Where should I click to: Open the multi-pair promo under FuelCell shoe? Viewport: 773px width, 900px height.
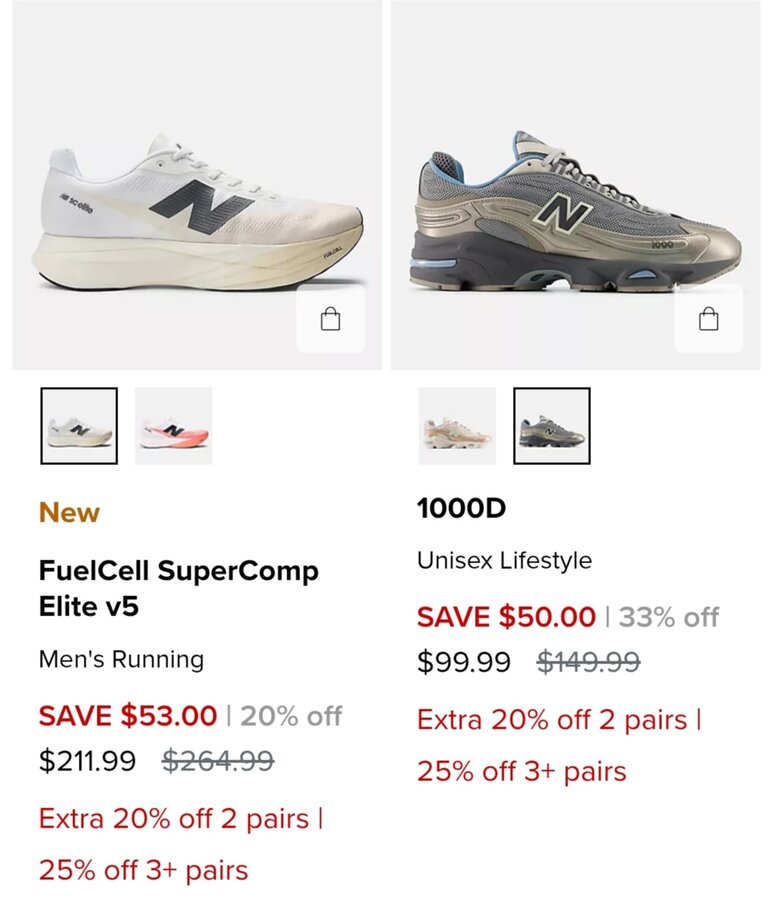(x=180, y=844)
